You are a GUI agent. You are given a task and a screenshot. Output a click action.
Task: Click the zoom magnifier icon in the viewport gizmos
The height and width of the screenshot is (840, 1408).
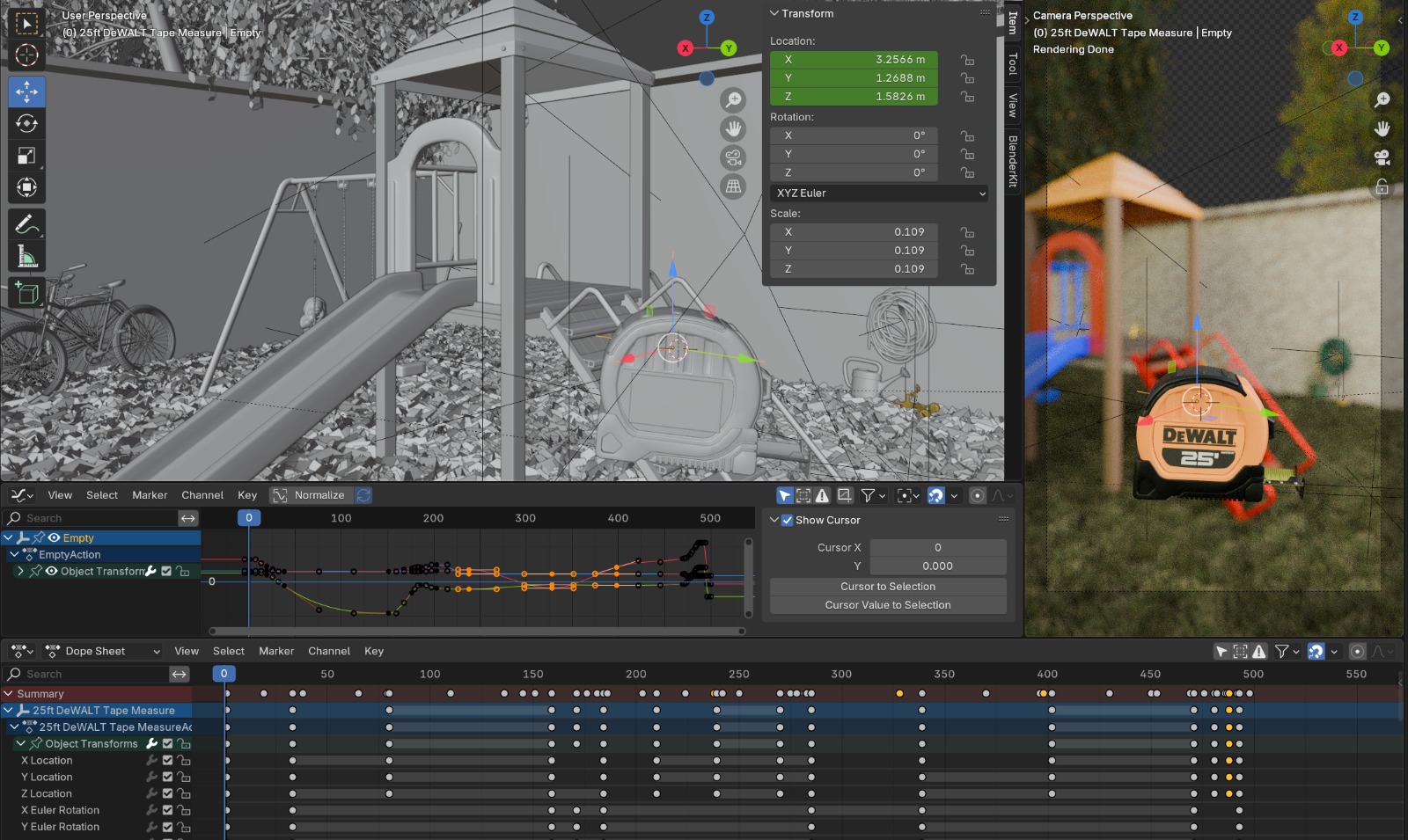(734, 99)
